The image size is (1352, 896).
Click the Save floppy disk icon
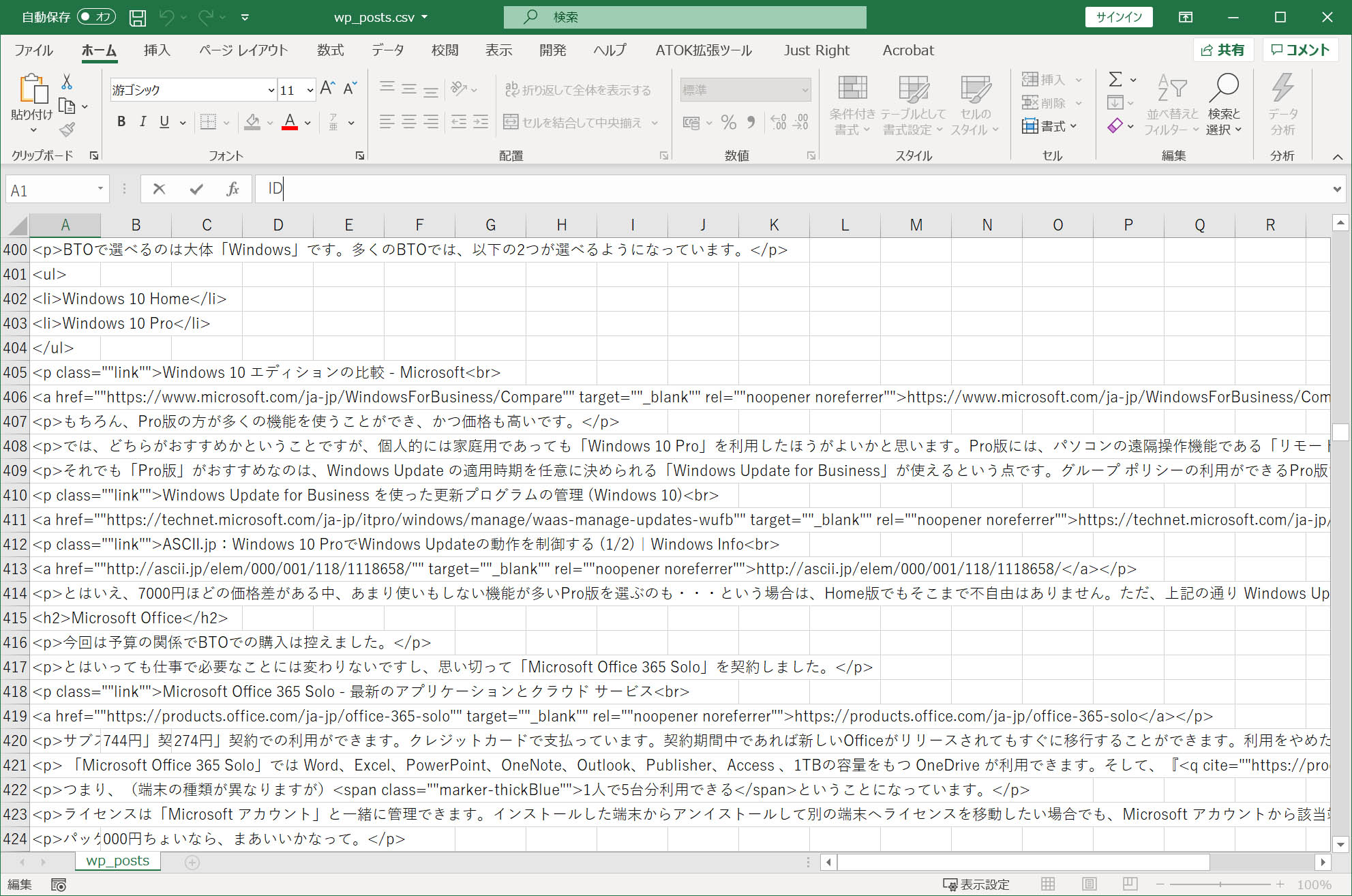(x=138, y=18)
